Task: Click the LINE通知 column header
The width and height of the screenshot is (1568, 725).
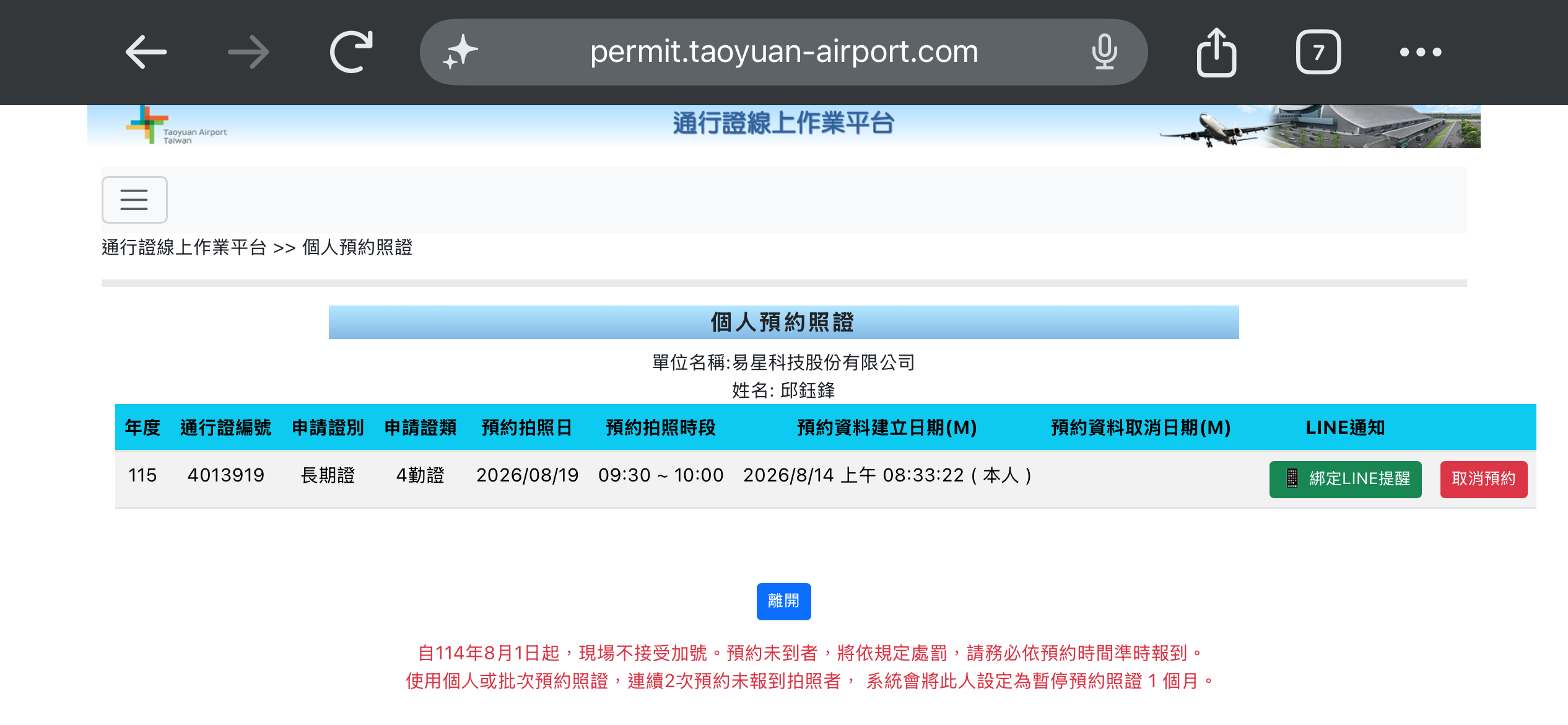Action: coord(1345,428)
